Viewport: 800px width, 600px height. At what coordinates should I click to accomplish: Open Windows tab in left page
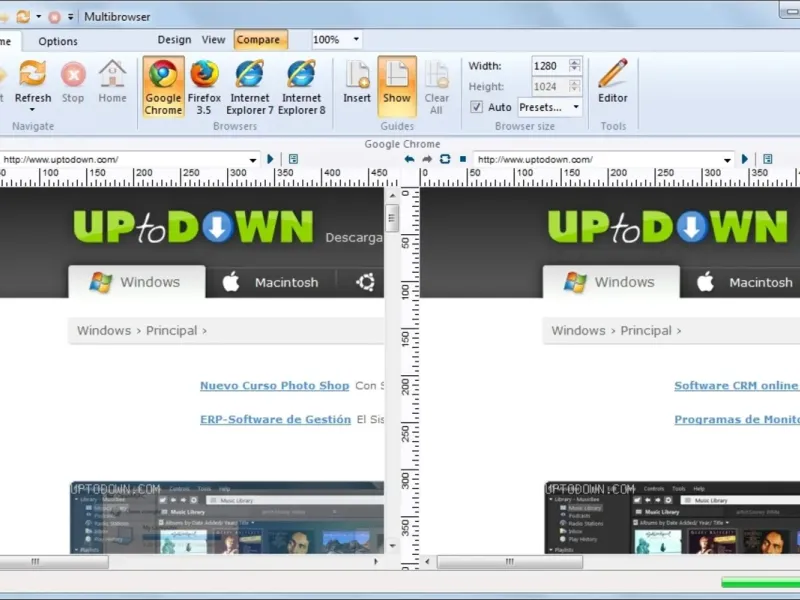tap(137, 282)
